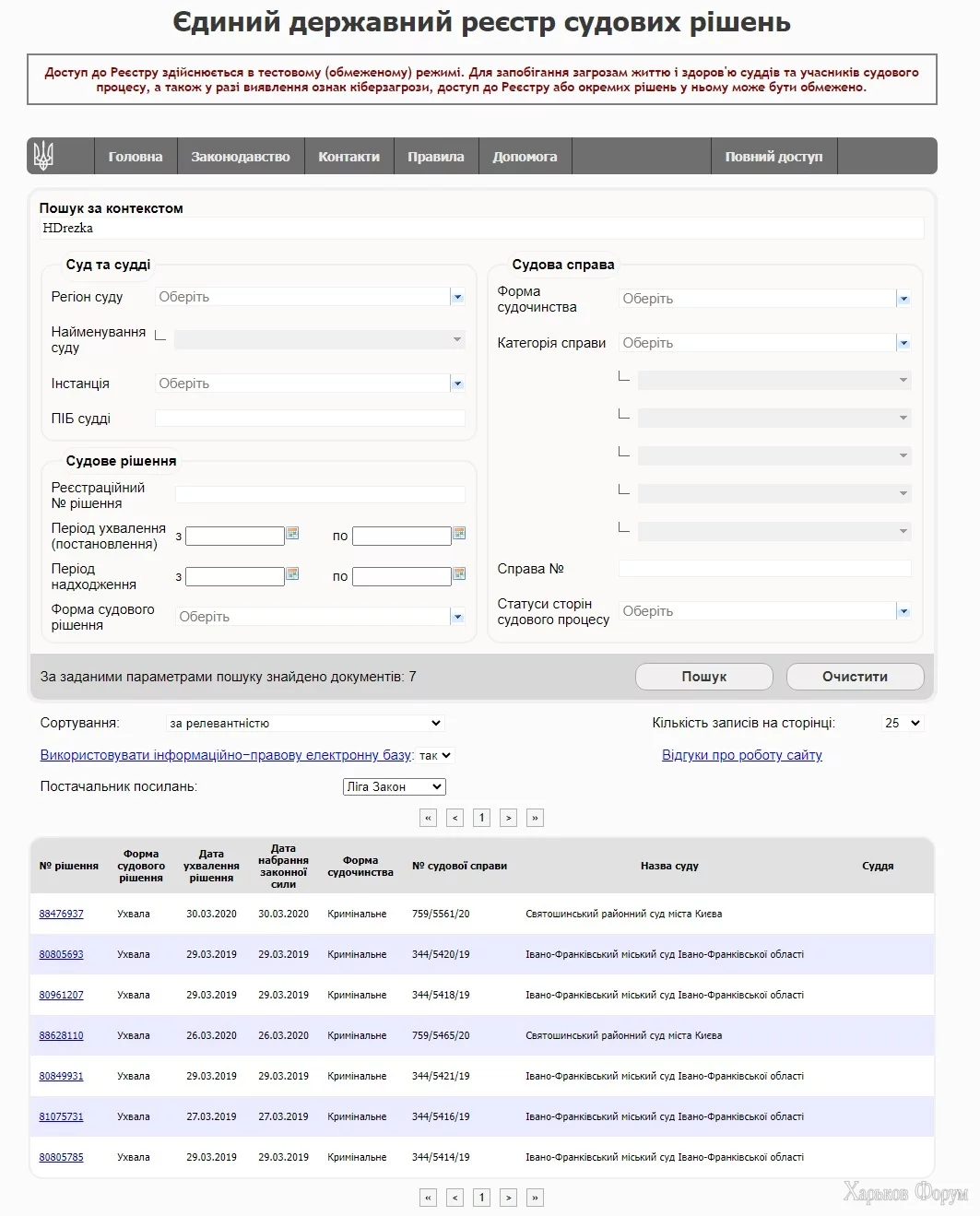This screenshot has height=1216, width=980.
Task: Open the Допомога menu item
Action: pos(525,157)
